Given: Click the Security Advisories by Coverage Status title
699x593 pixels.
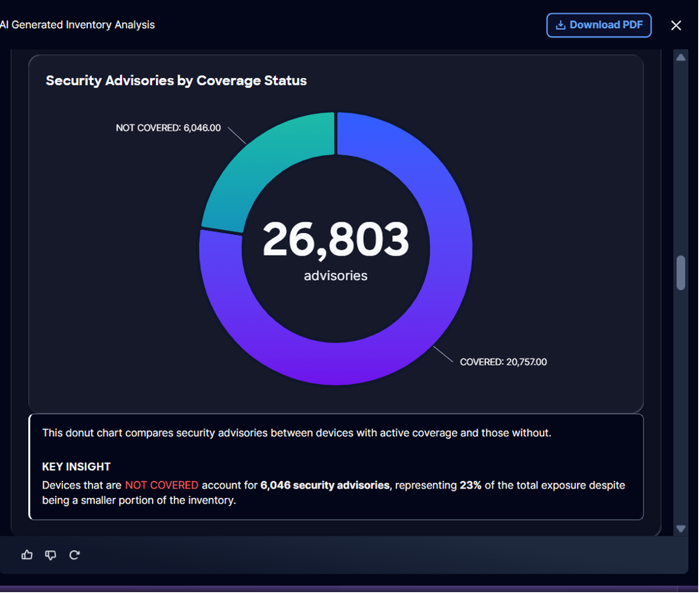Looking at the screenshot, I should (176, 81).
